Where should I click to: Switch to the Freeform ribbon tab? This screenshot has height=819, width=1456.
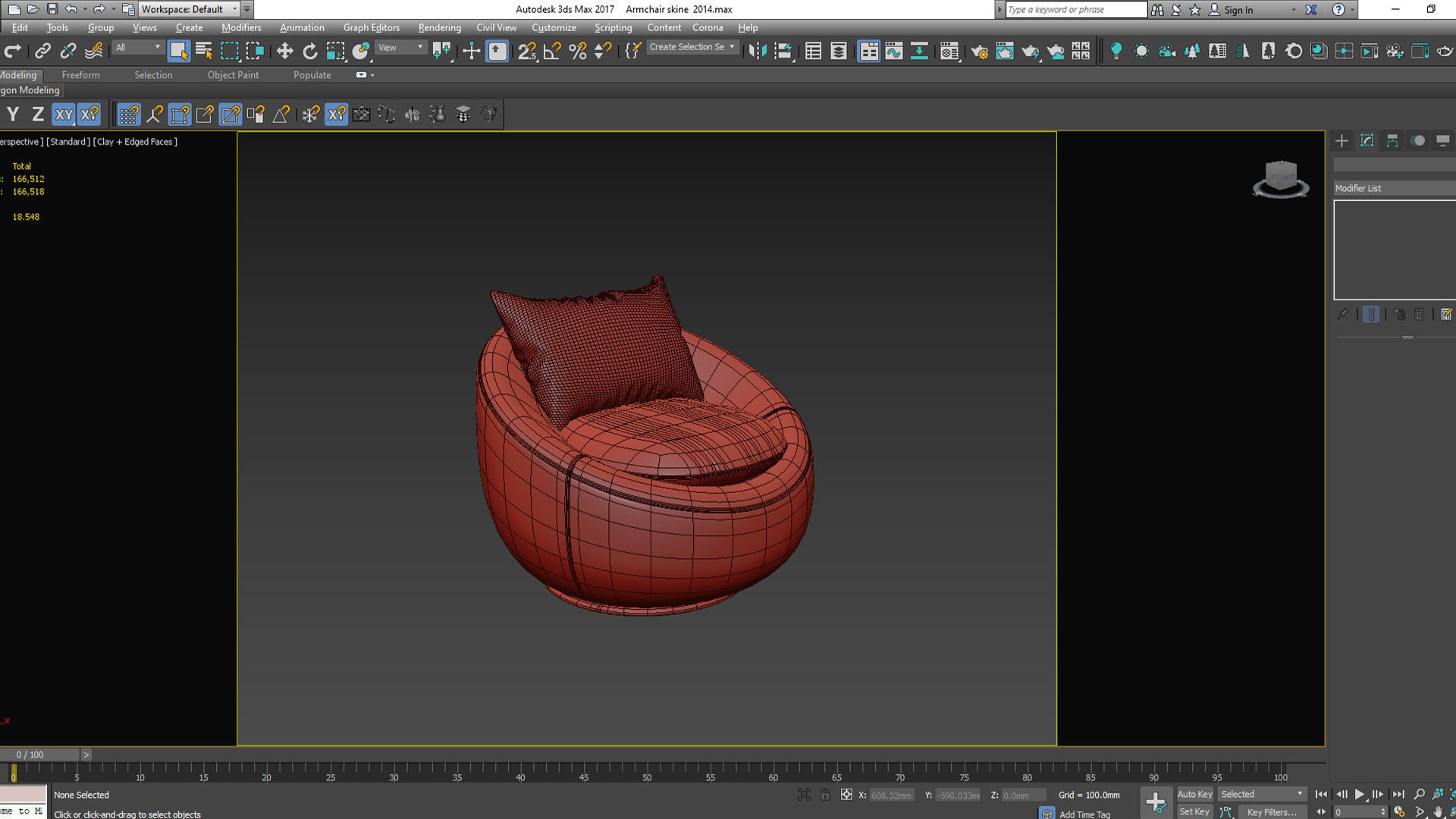point(80,75)
